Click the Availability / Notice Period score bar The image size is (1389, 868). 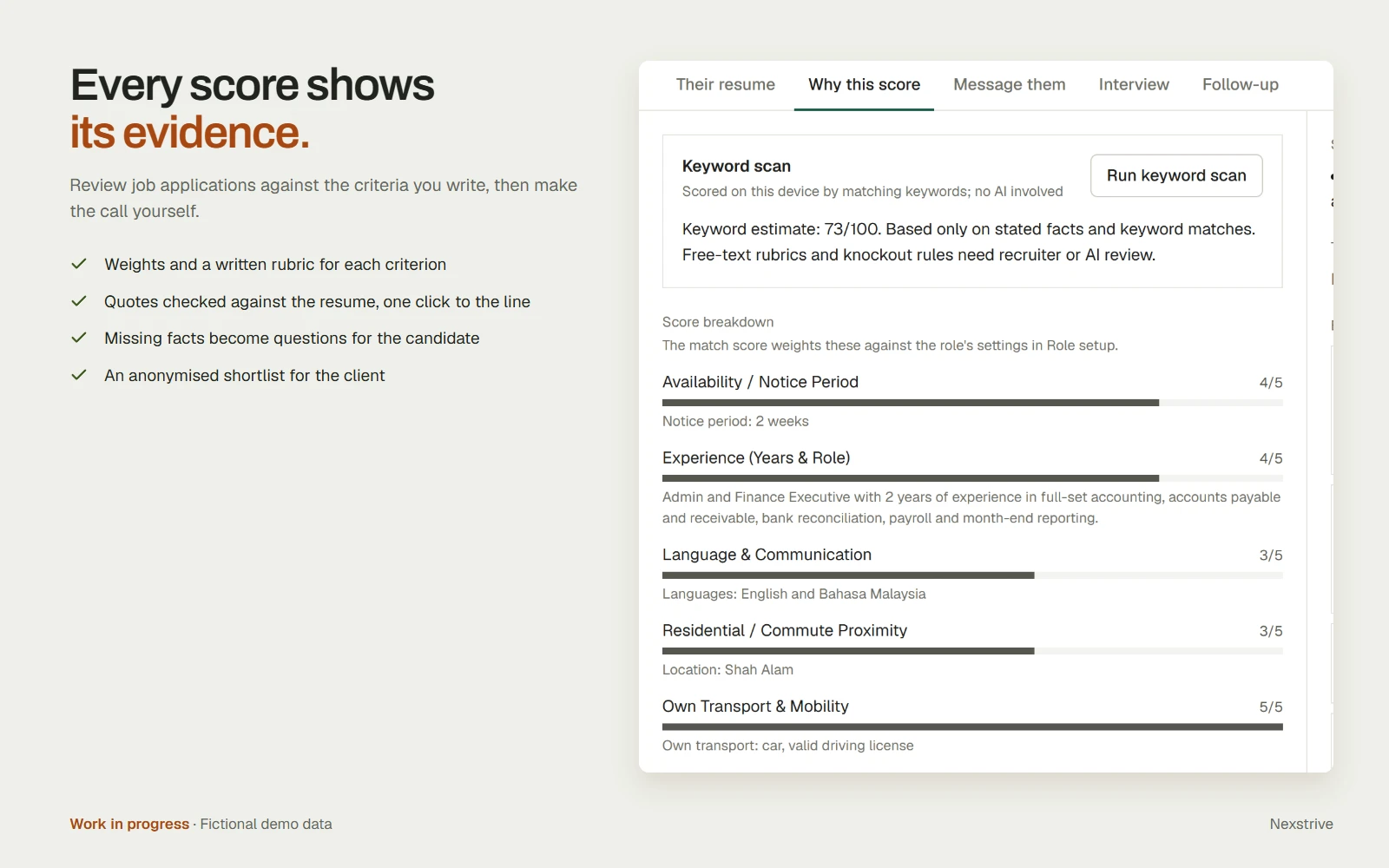[x=972, y=403]
